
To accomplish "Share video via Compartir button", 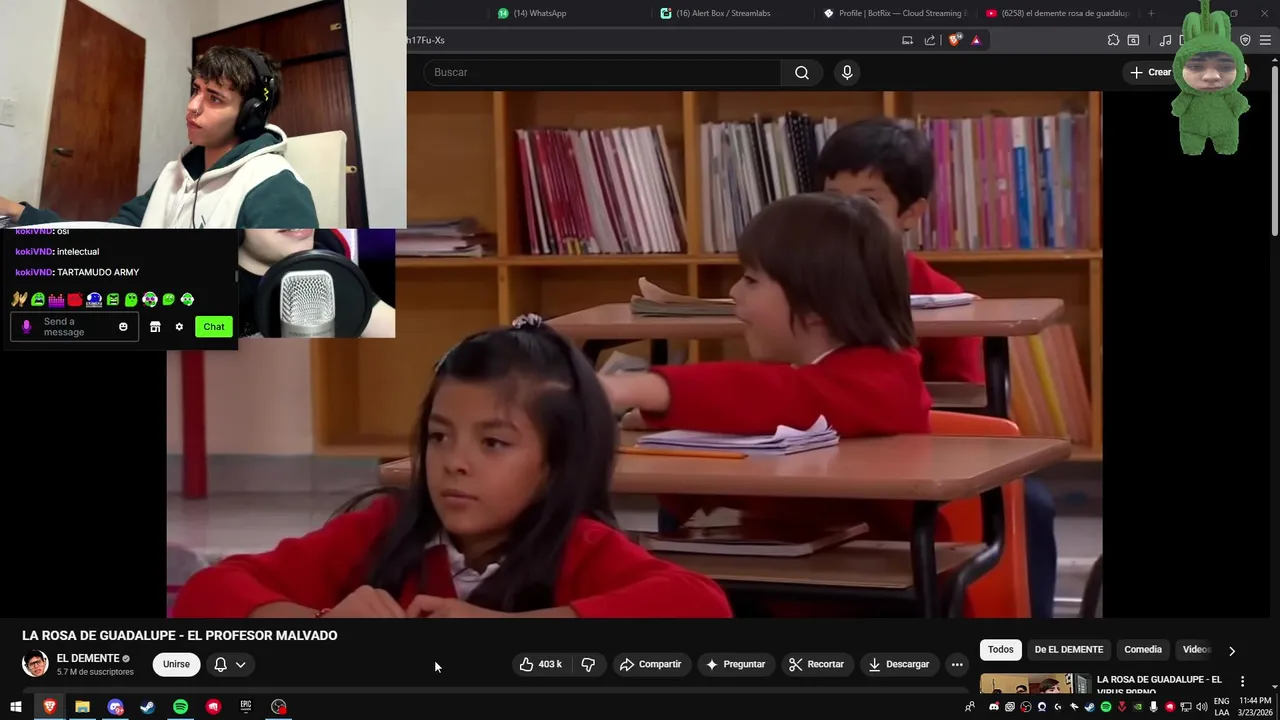I will click(650, 664).
